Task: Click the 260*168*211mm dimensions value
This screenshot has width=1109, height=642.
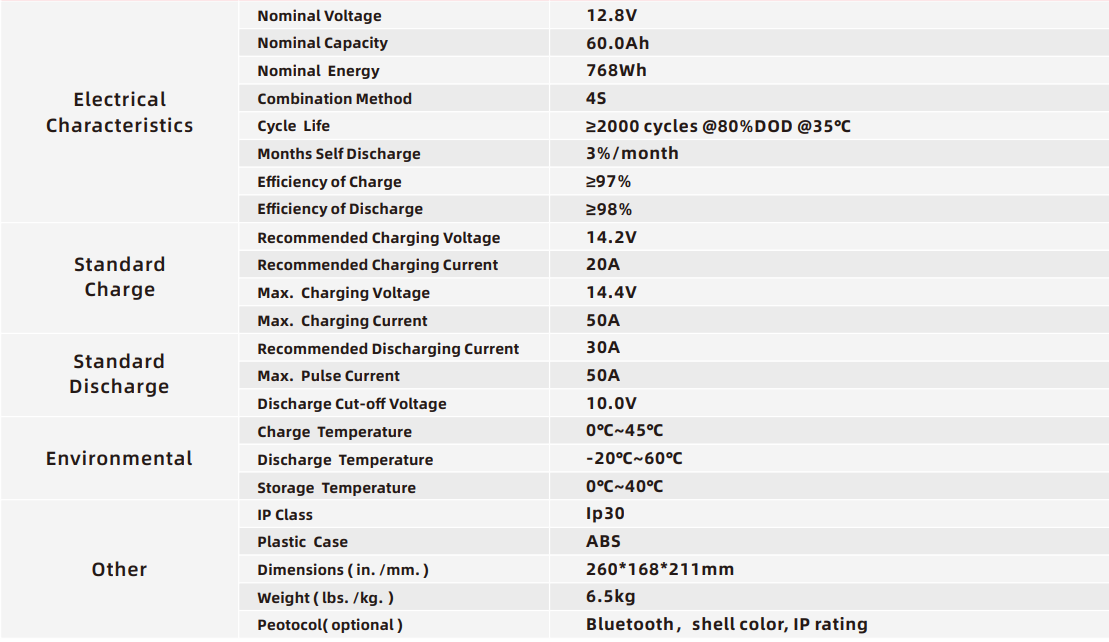Action: [660, 569]
